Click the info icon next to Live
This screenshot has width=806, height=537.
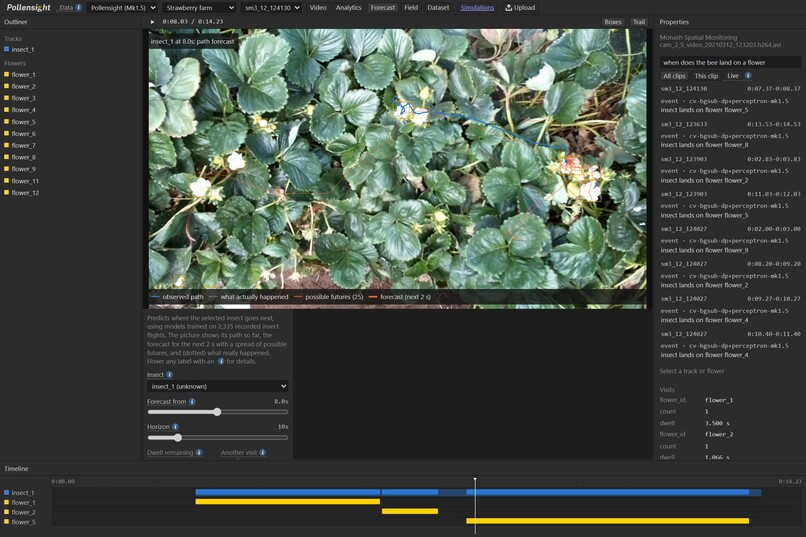748,76
